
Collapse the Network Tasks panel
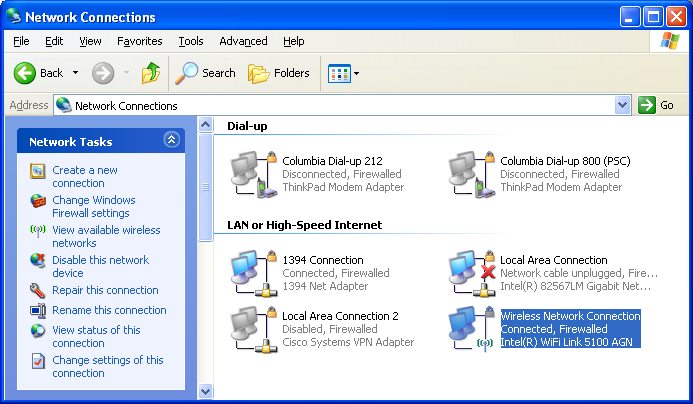click(x=171, y=140)
